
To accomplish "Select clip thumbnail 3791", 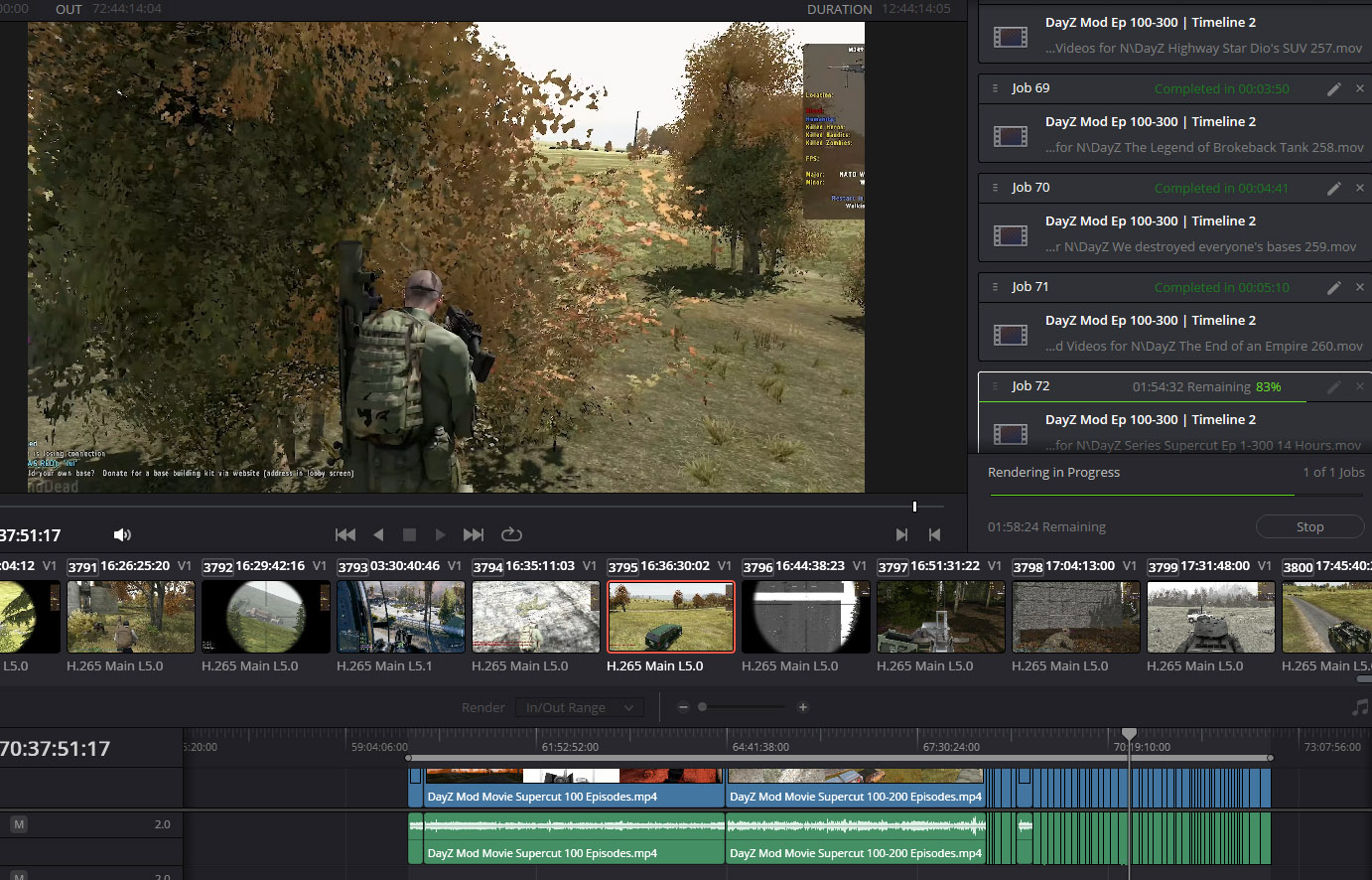I will [131, 617].
